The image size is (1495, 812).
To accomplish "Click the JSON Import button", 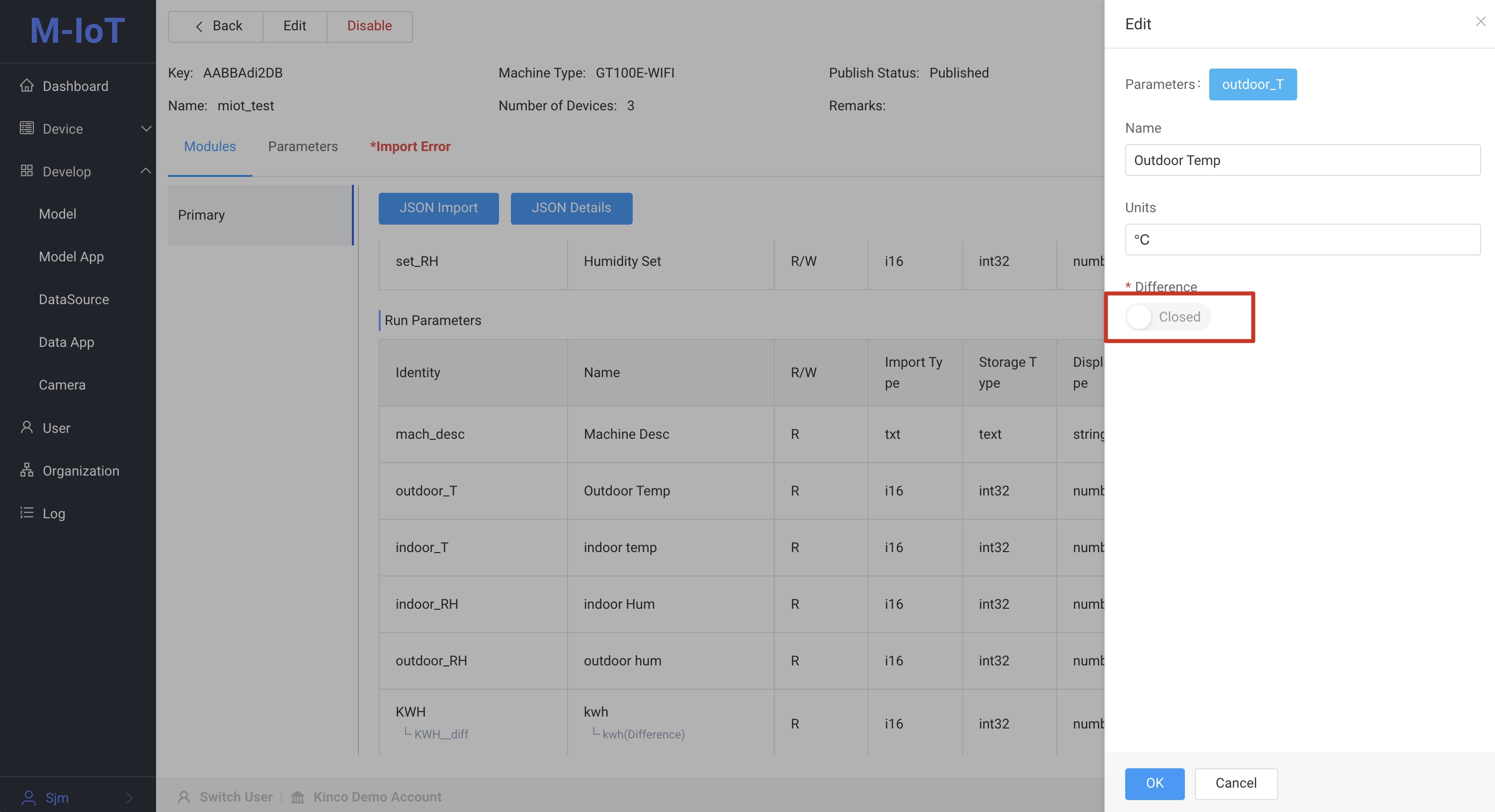I will coord(439,208).
